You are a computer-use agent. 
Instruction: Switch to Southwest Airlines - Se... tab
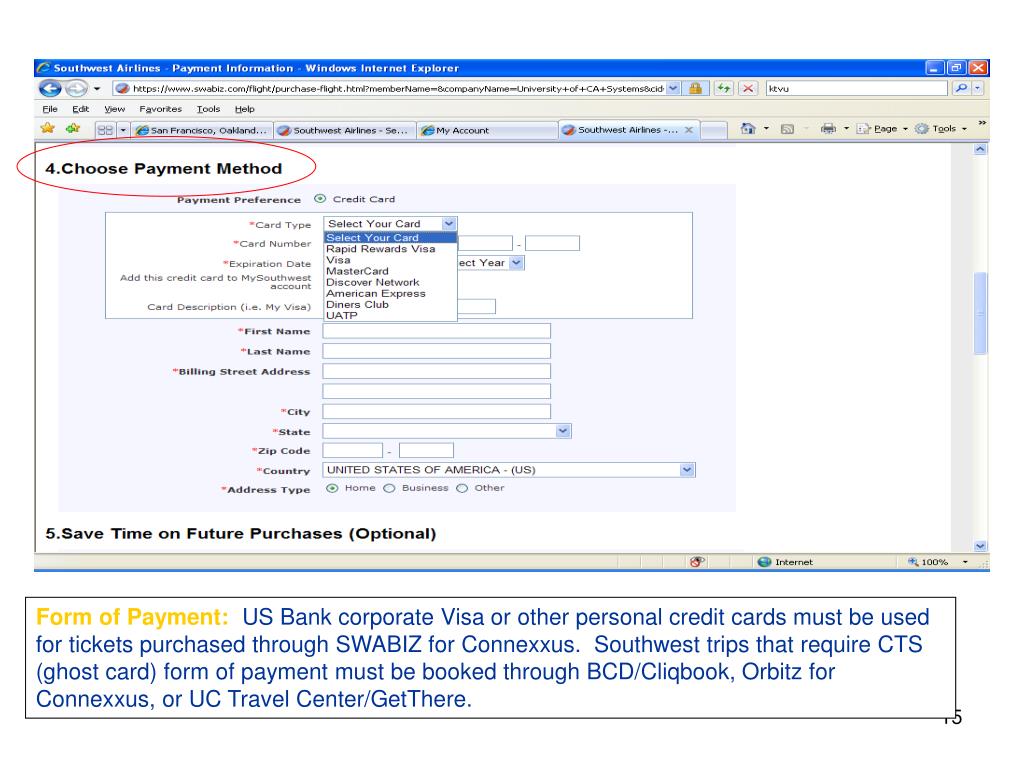pos(344,130)
